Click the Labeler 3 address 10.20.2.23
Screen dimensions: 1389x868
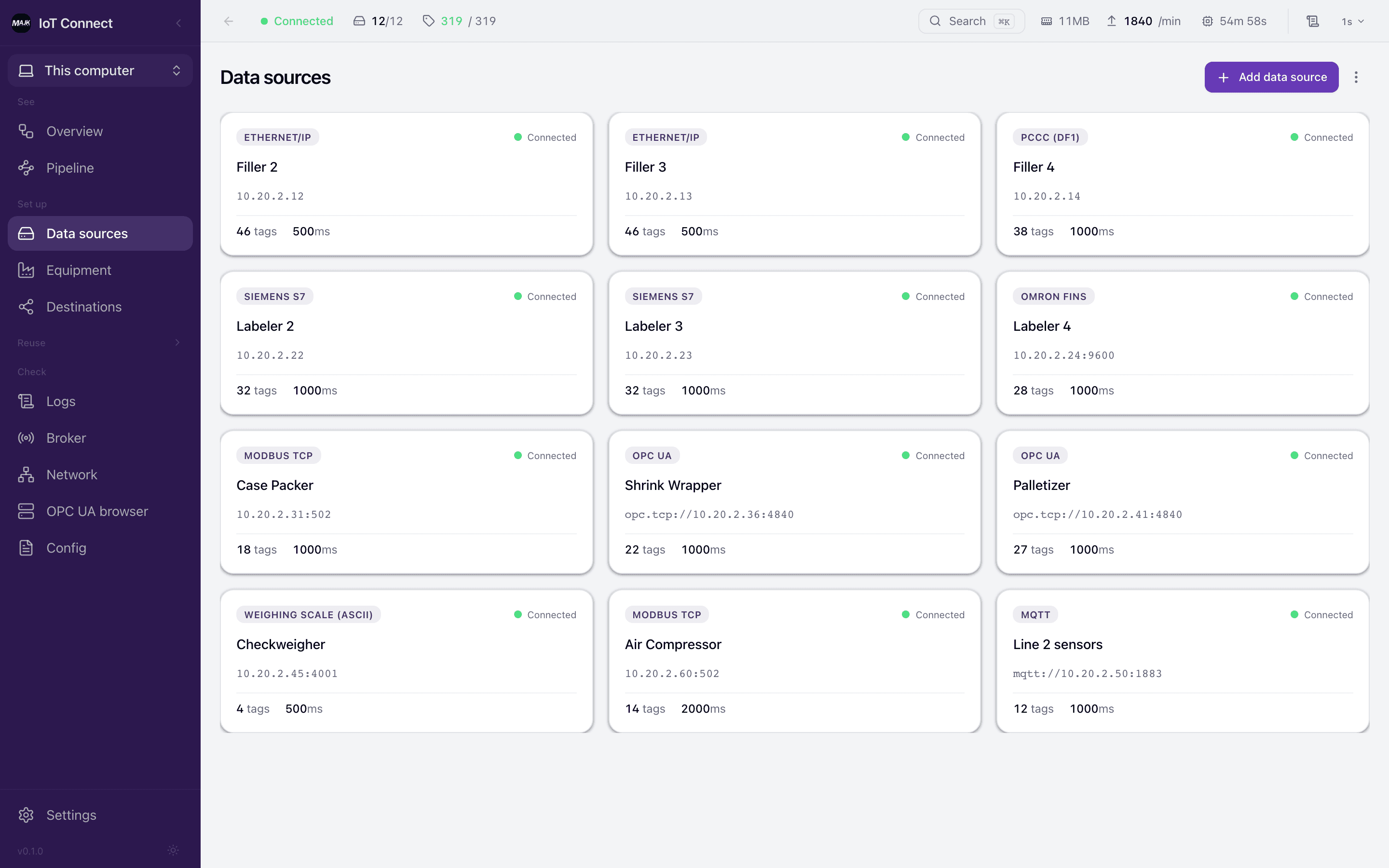coord(658,355)
